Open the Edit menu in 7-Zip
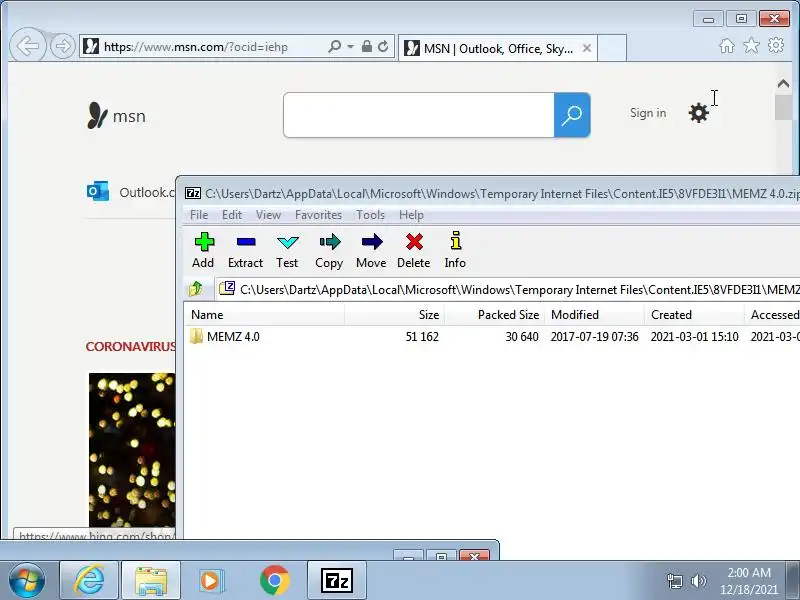 [x=232, y=215]
